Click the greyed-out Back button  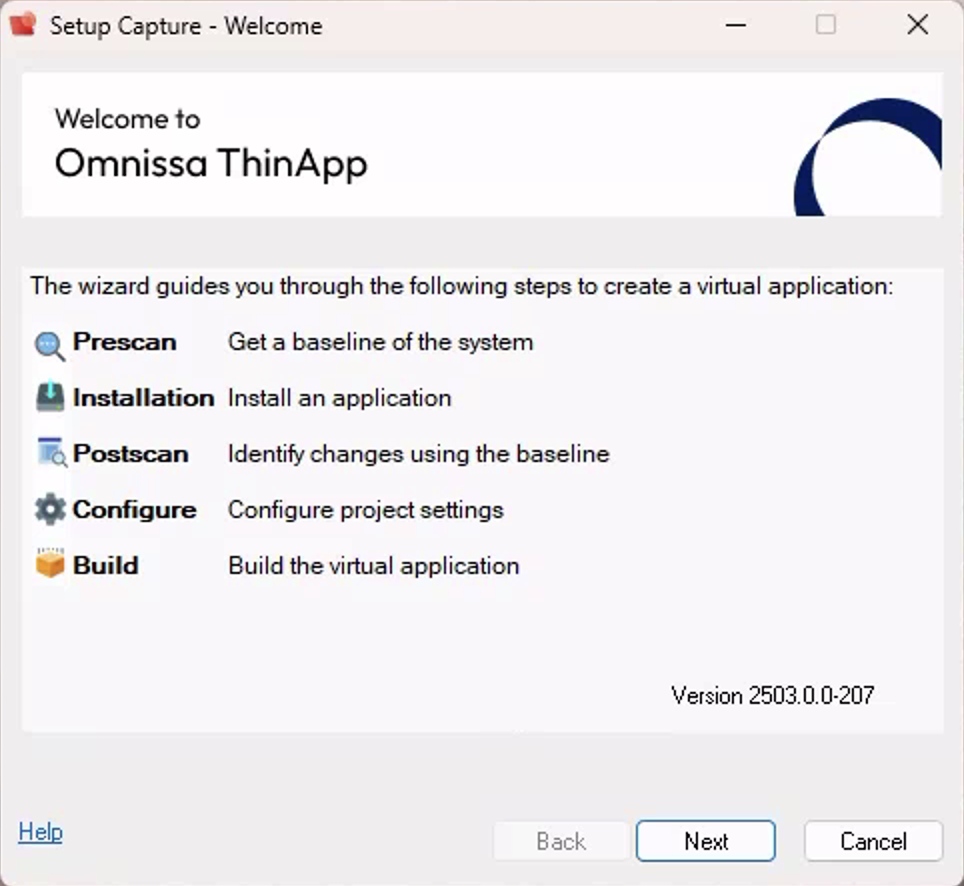(561, 841)
